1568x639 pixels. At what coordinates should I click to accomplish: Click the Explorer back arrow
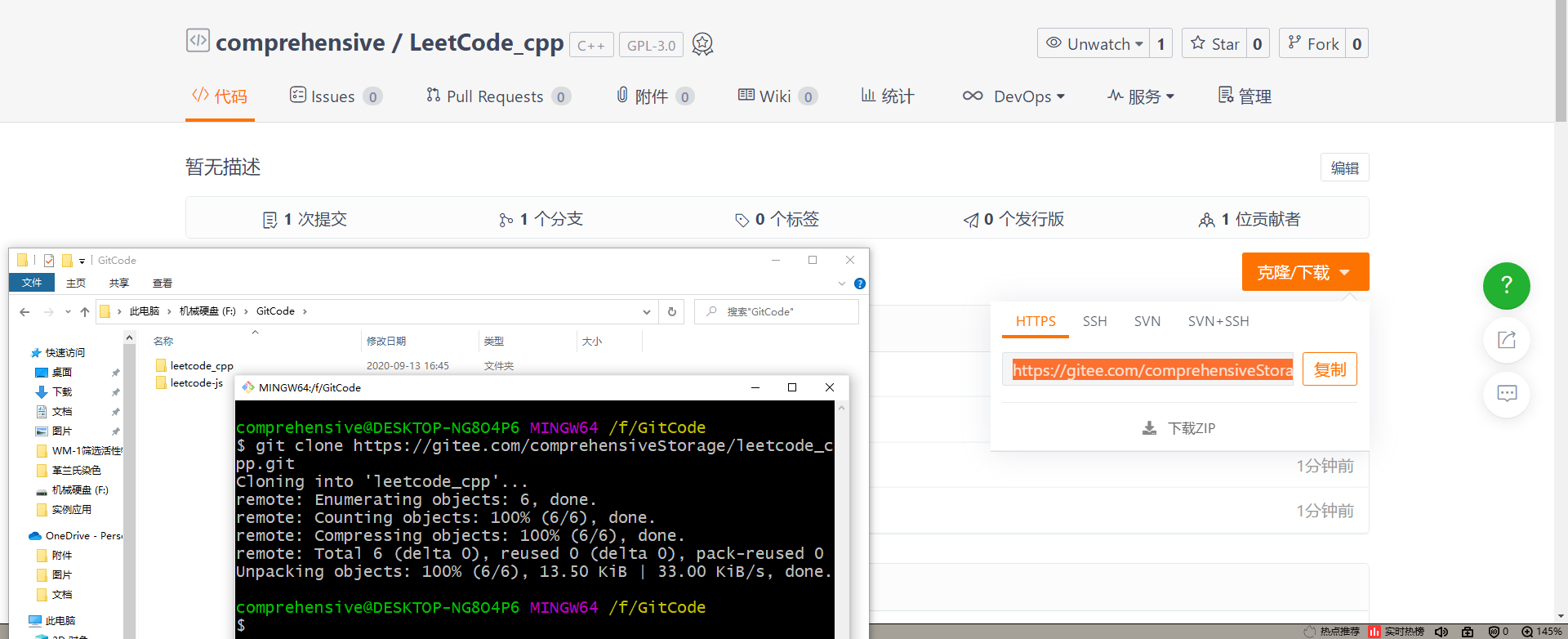pos(24,311)
